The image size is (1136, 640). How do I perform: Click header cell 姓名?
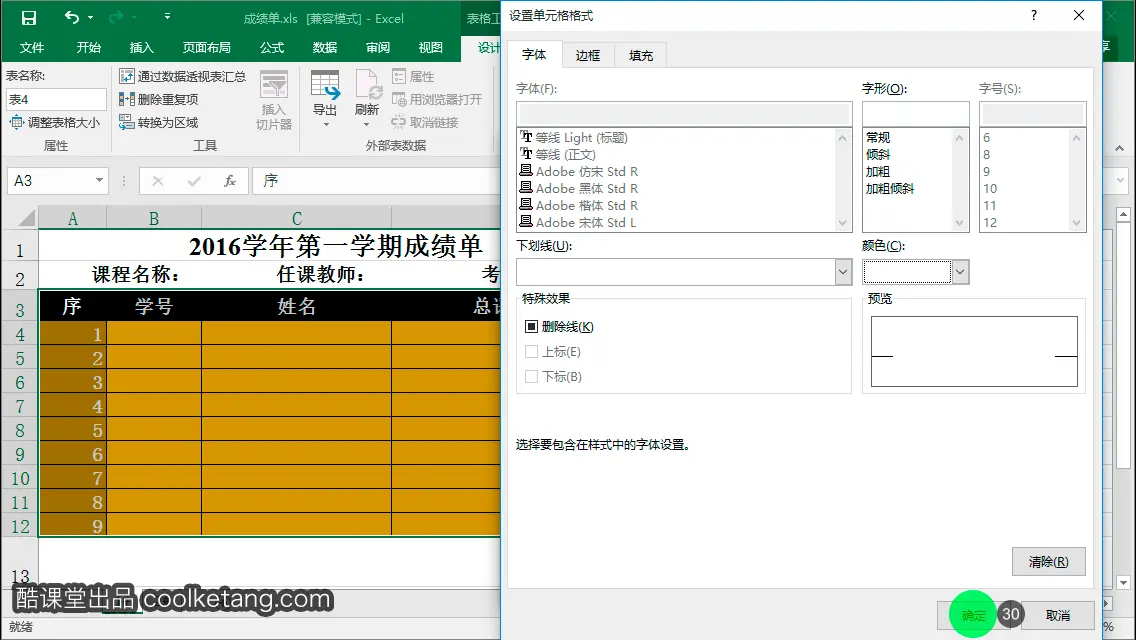tap(296, 306)
